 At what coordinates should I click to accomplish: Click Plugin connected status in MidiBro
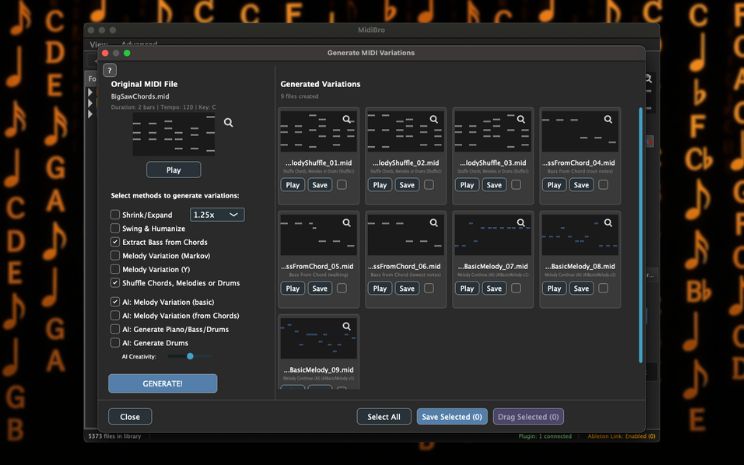[545, 436]
